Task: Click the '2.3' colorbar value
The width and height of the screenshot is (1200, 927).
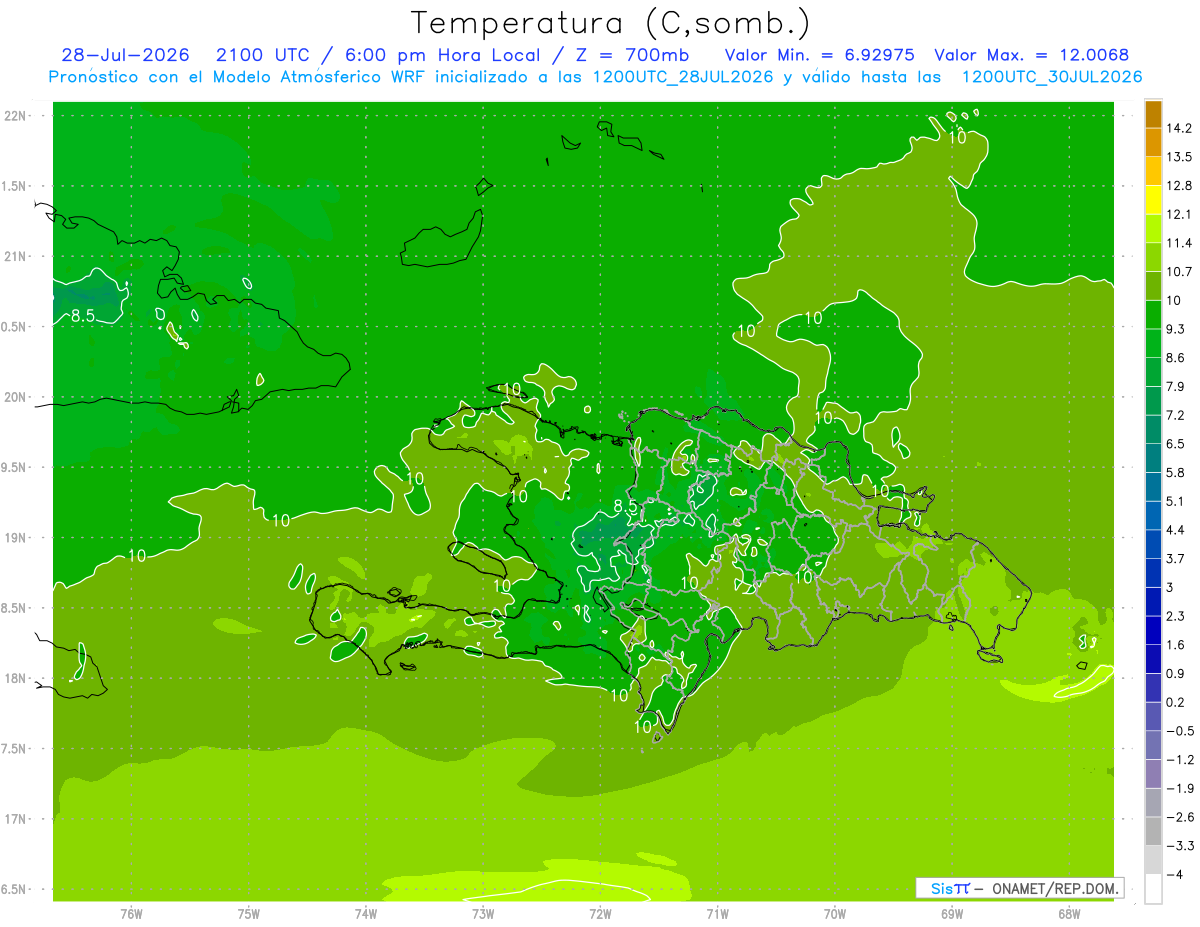Action: (x=1176, y=616)
